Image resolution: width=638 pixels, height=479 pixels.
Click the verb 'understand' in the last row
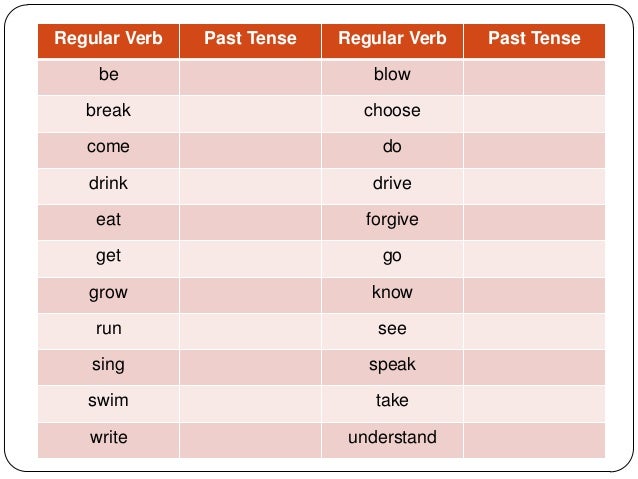point(392,437)
